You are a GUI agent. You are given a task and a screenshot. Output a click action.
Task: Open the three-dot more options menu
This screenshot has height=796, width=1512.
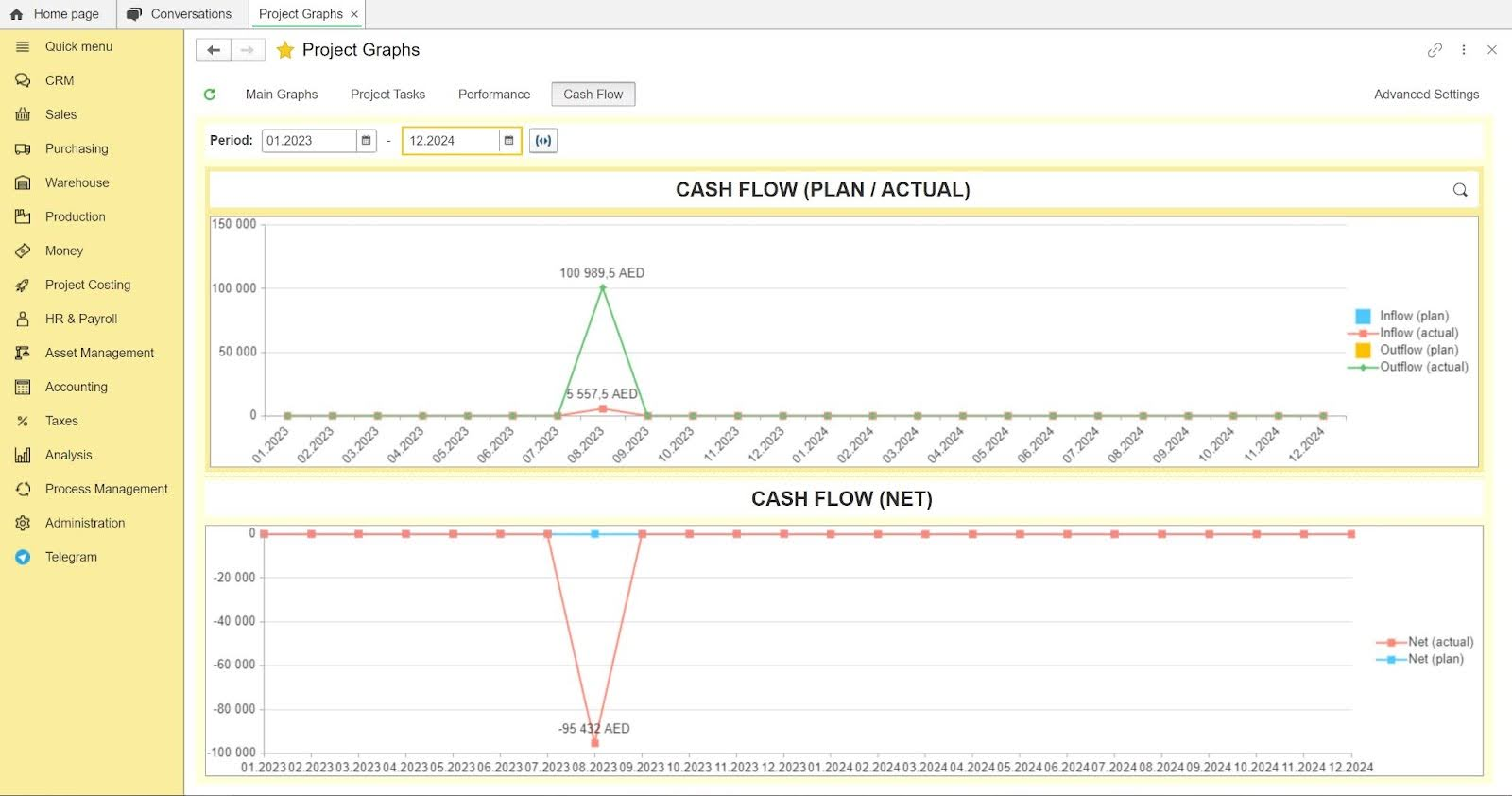[1464, 50]
